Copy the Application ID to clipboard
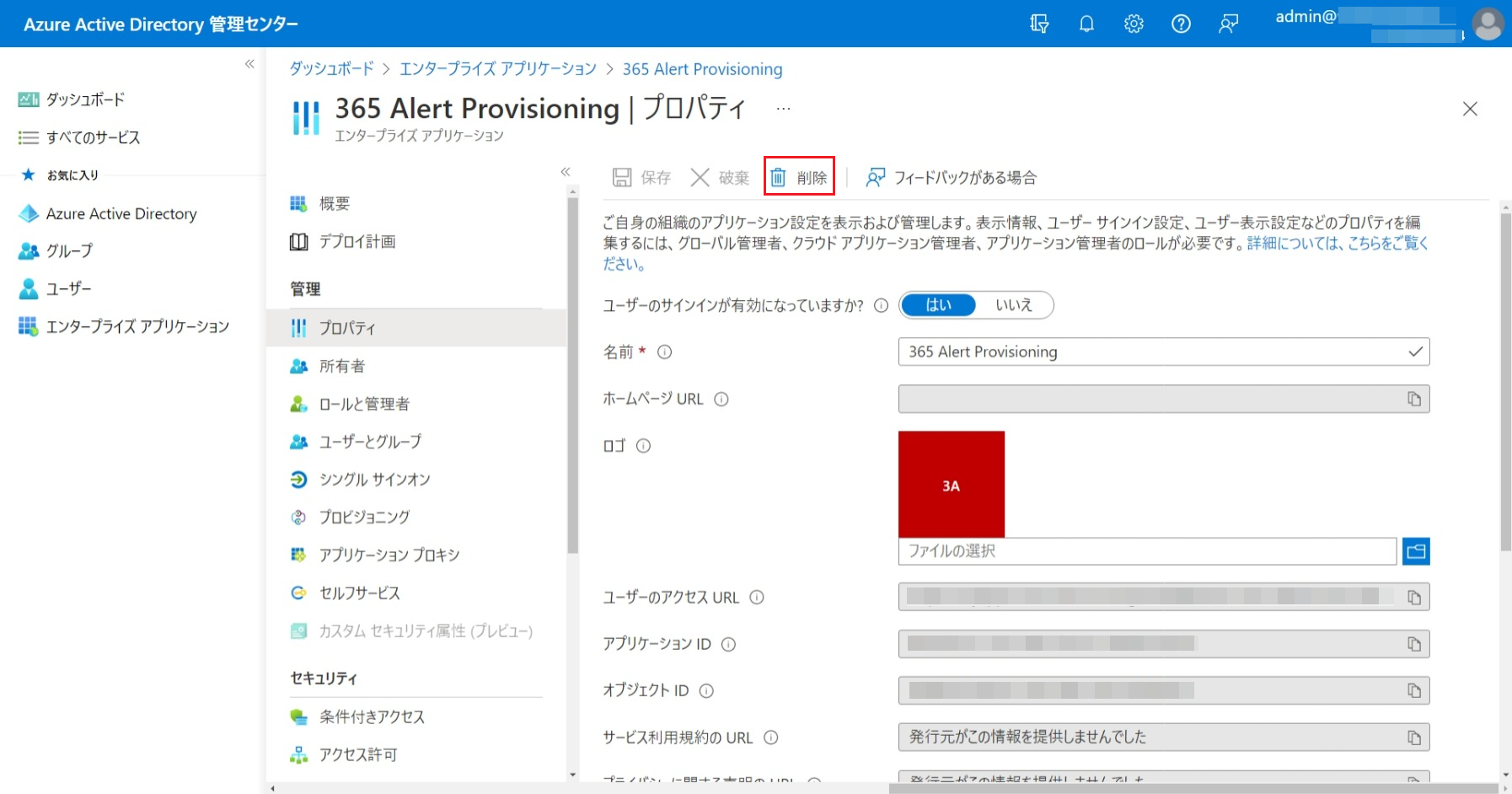Screen dimensions: 1512x794 1413,644
